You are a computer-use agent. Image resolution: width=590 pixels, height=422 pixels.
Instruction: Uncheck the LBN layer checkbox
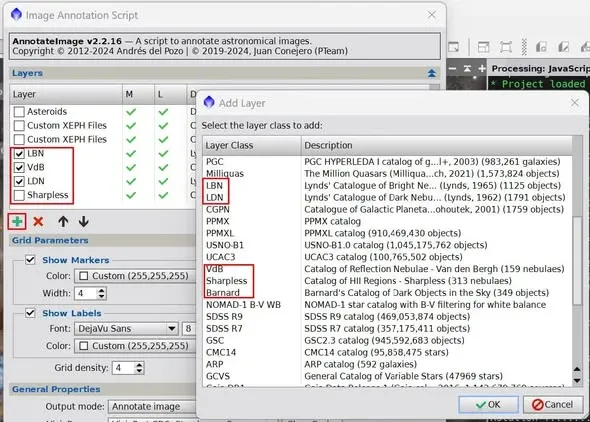19,153
